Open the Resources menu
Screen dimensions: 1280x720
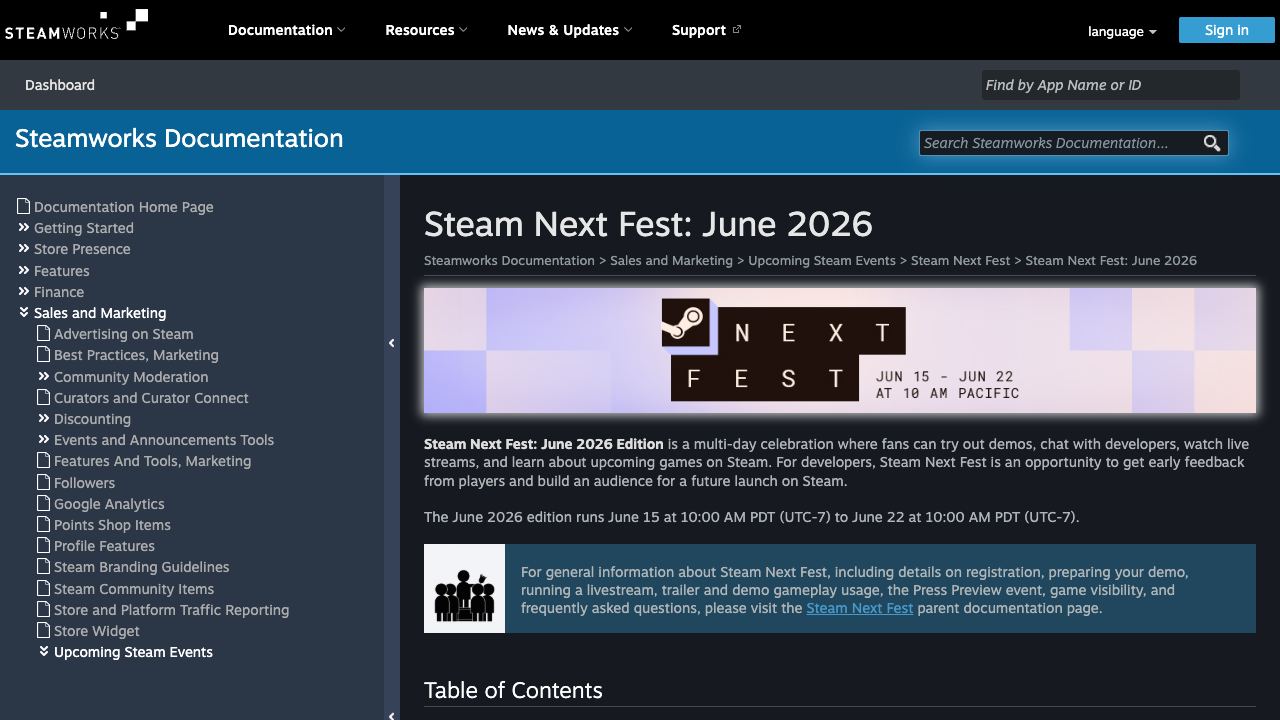(x=426, y=30)
